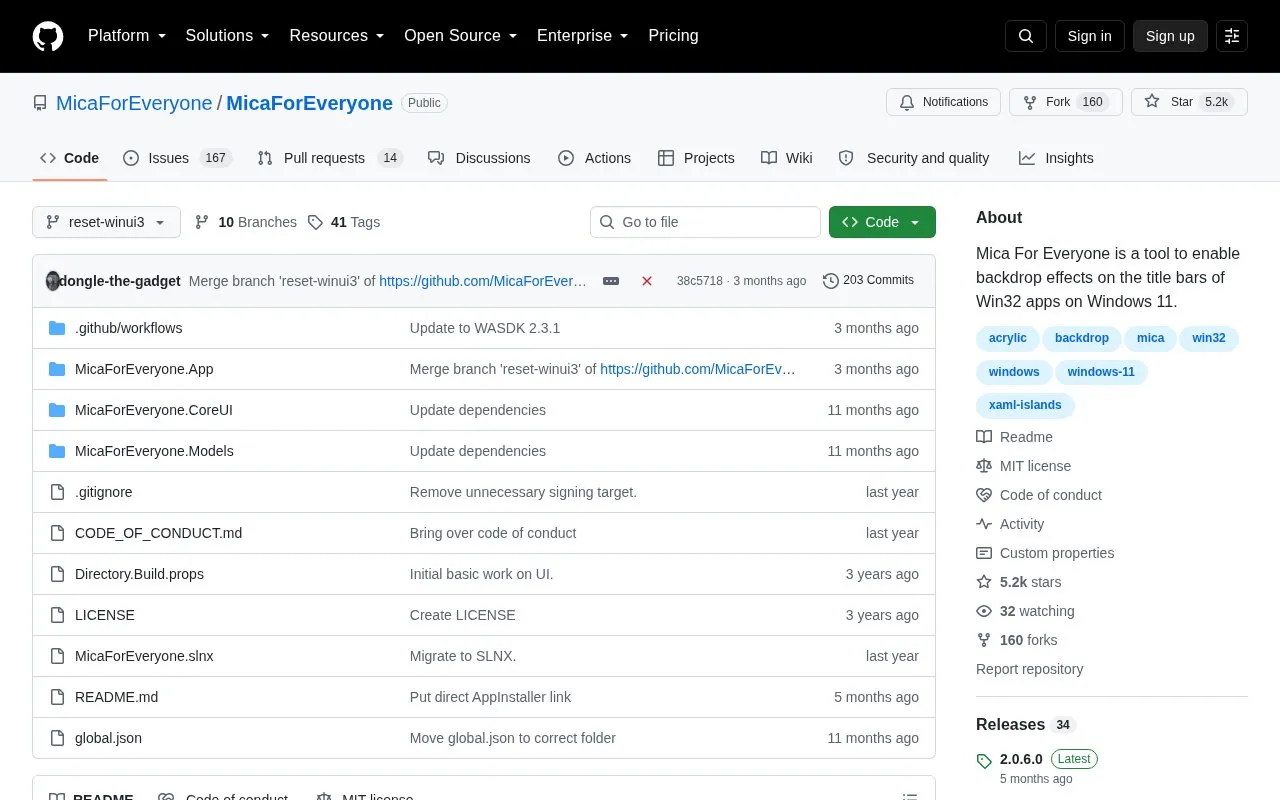Expand the Platform menu

127,36
